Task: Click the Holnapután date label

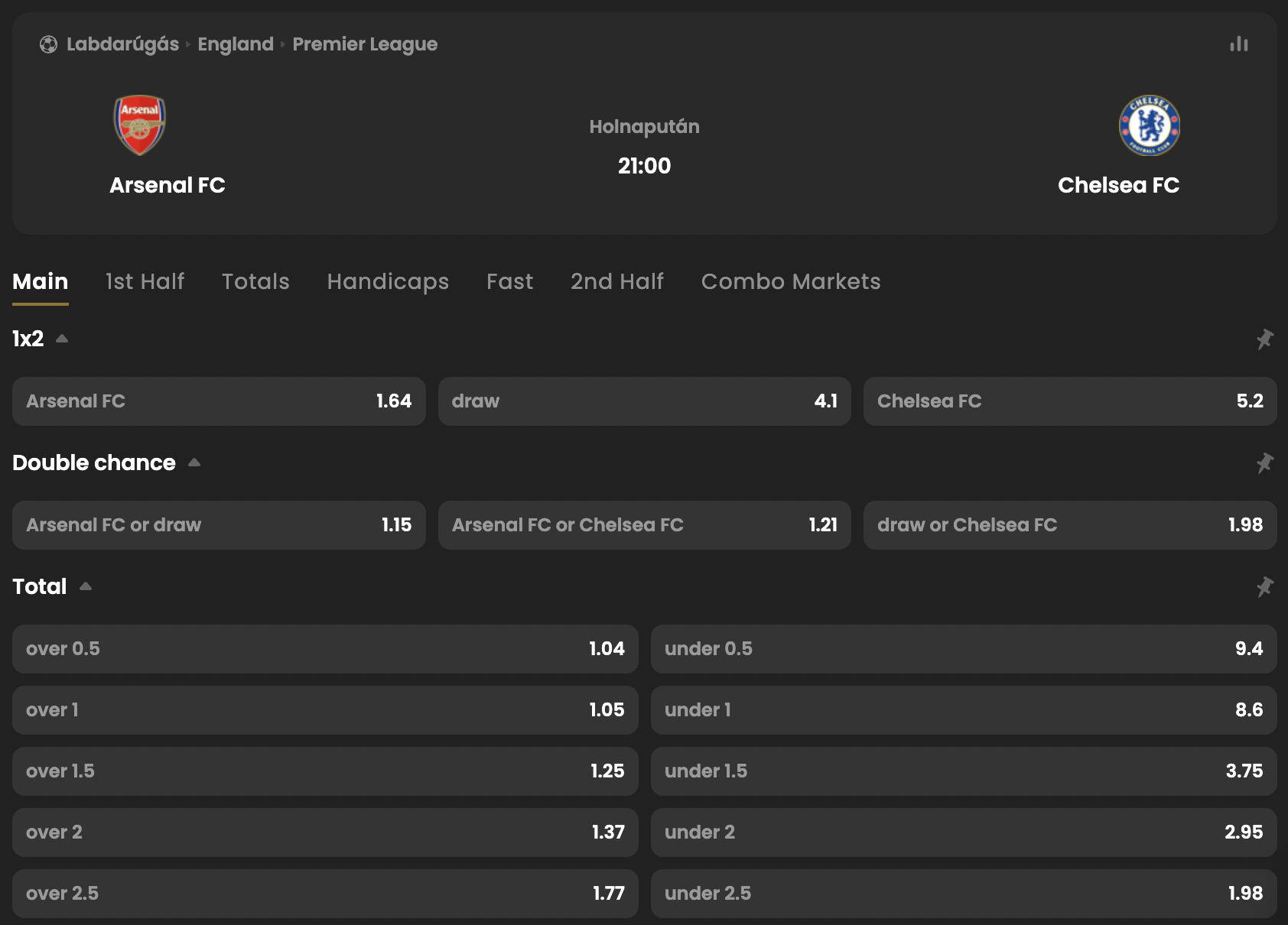Action: click(644, 127)
